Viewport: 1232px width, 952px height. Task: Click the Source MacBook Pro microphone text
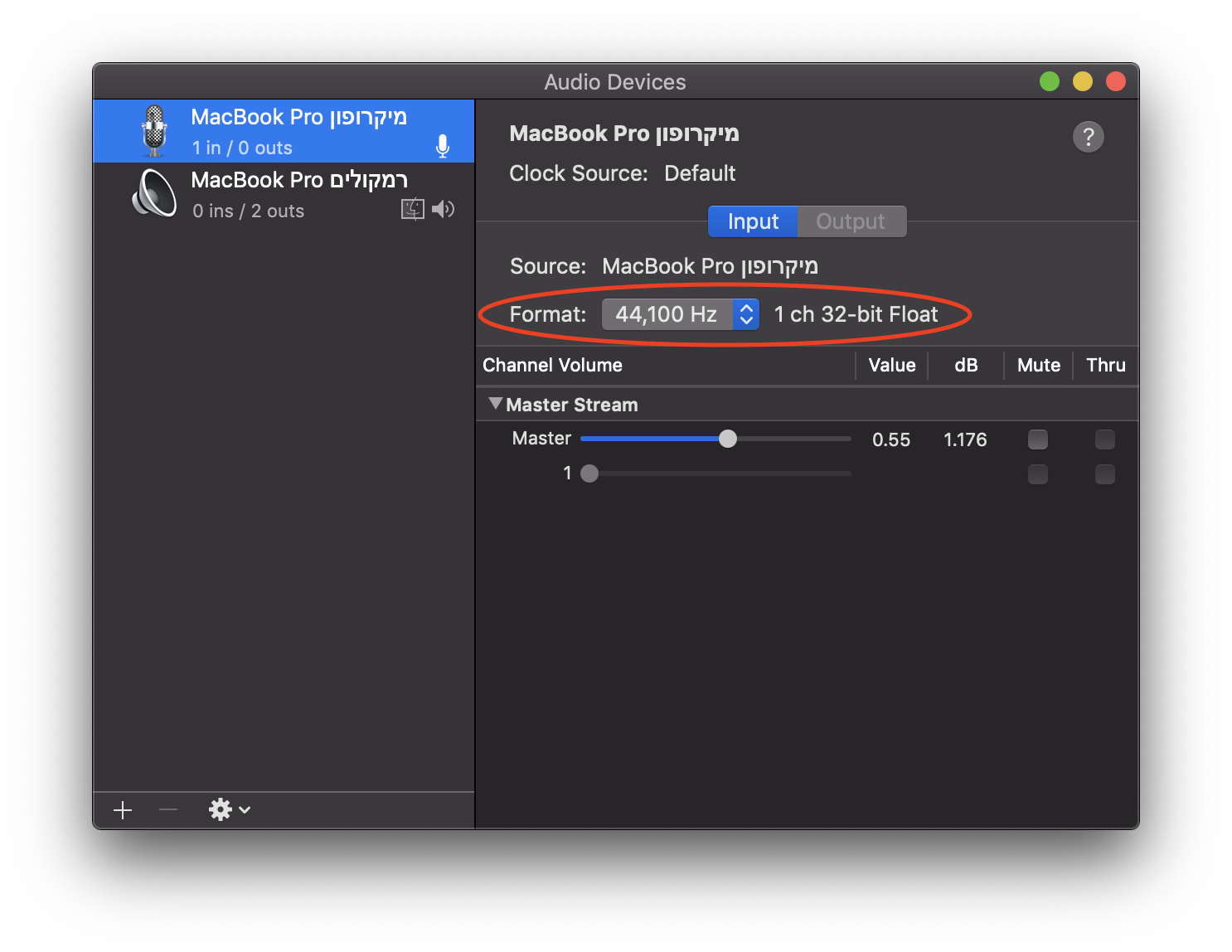coord(710,266)
